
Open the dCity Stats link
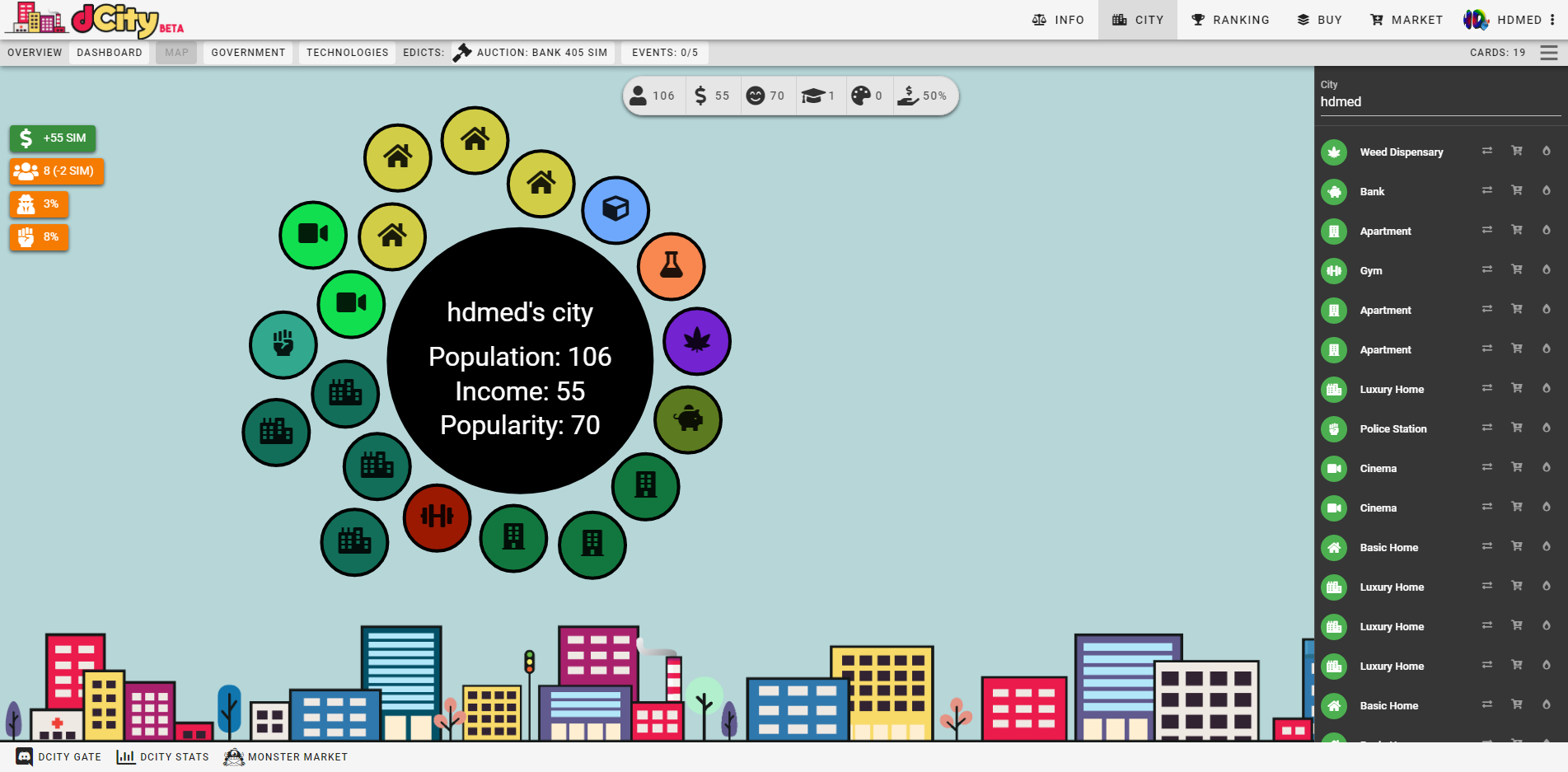162,756
